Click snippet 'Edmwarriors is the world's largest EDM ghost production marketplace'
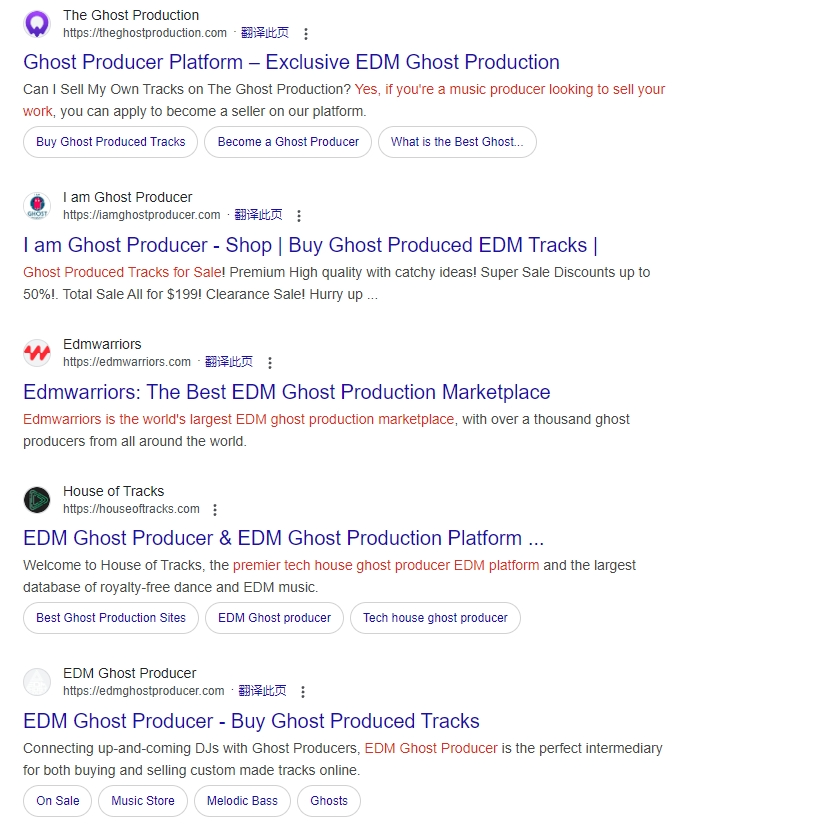Image resolution: width=816 pixels, height=840 pixels. pyautogui.click(x=238, y=419)
